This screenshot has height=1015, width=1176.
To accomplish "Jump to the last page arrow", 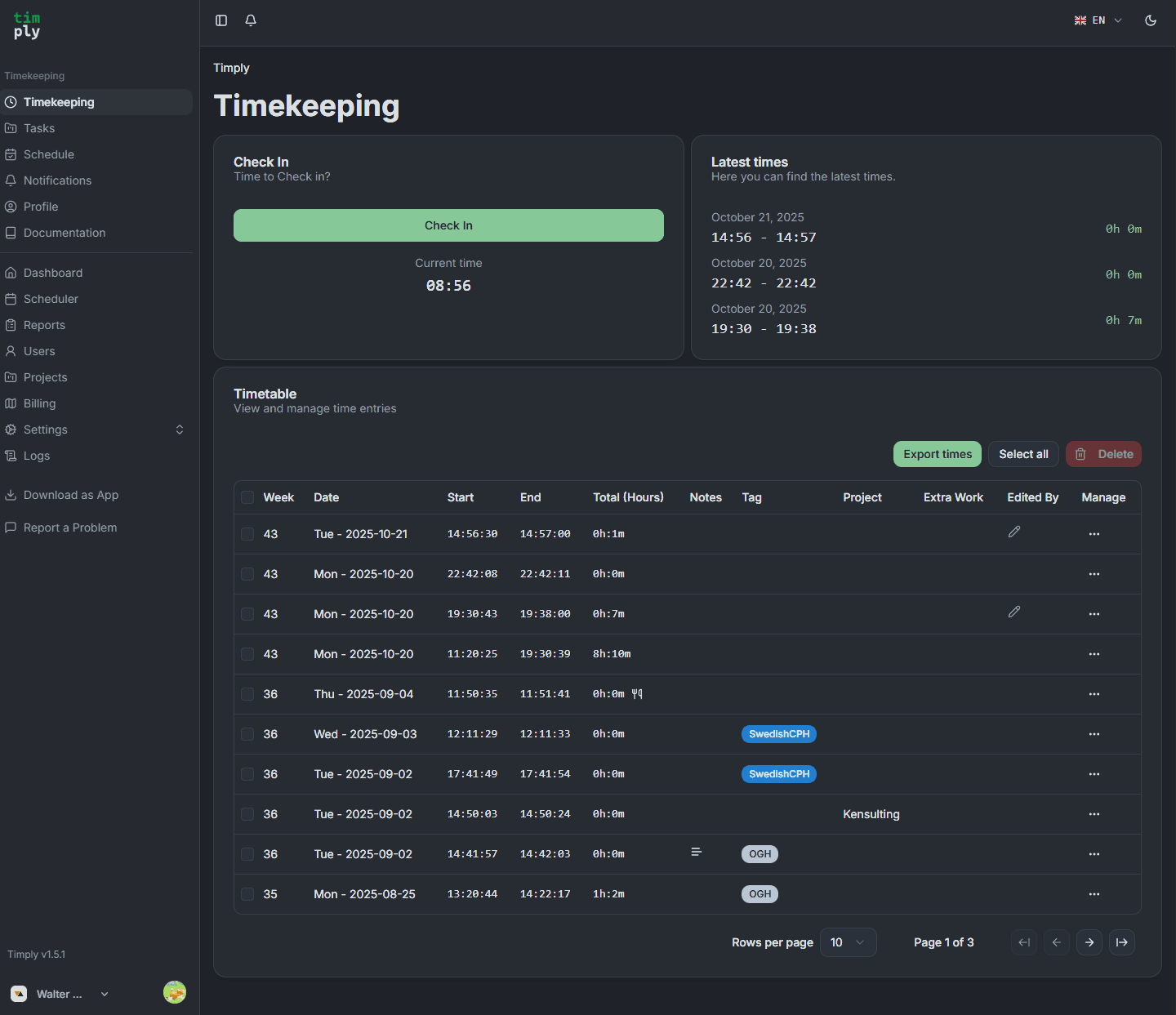I will (1121, 942).
